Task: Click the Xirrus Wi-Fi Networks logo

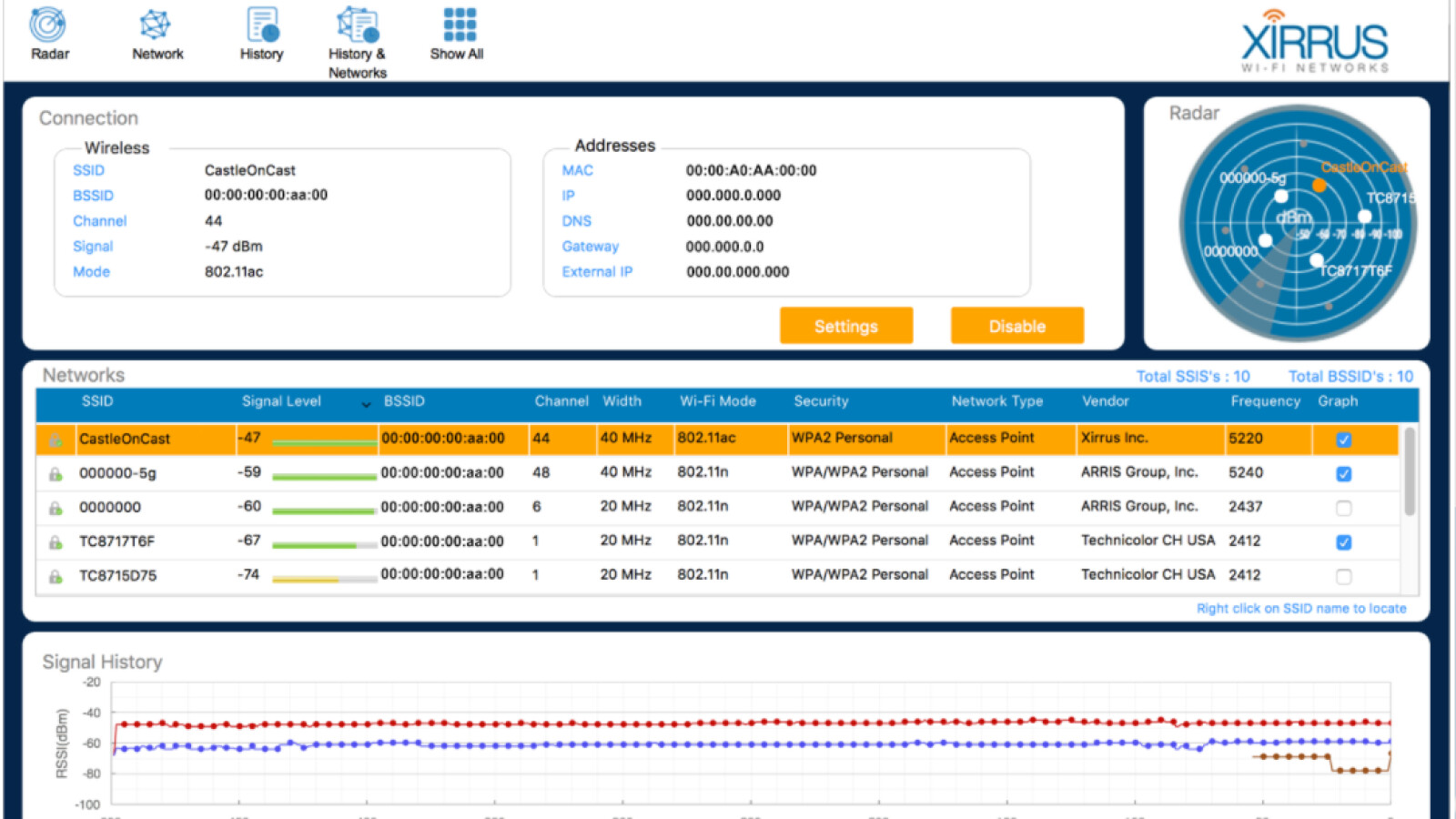Action: [x=1314, y=42]
